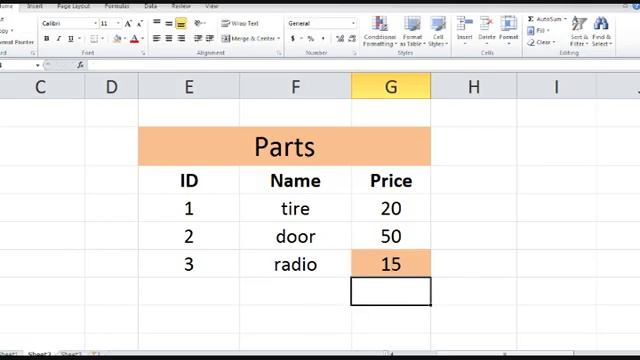Viewport: 640px width, 360px height.
Task: Select column G header
Action: pos(391,86)
